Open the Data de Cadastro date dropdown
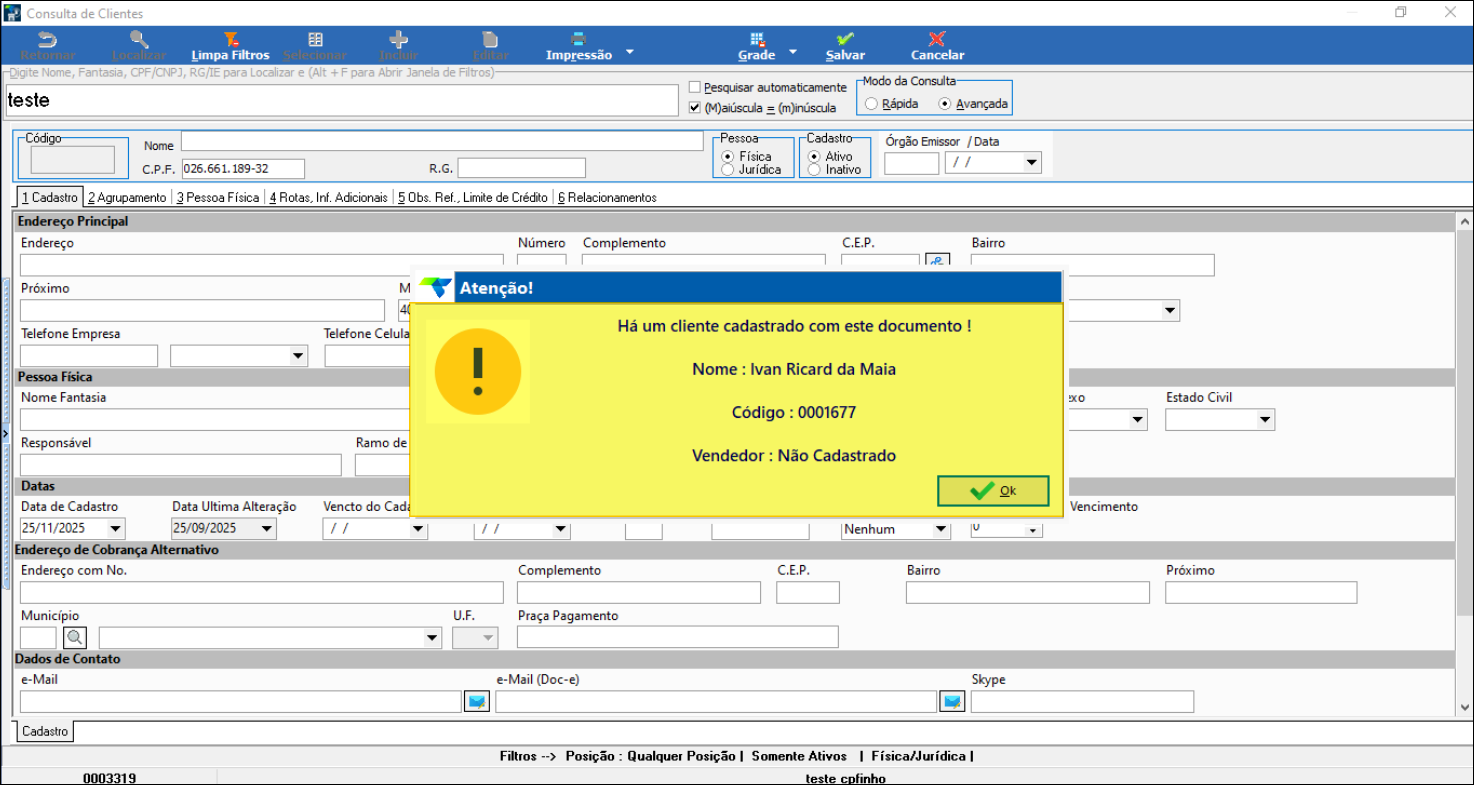 115,529
